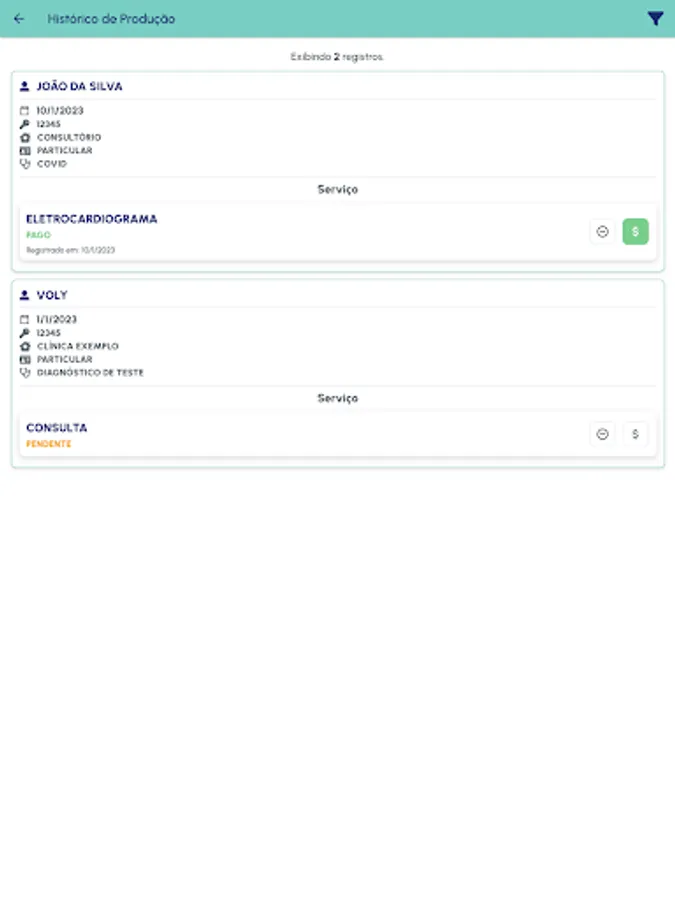Select the CONSULTA service card

pyautogui.click(x=300, y=434)
